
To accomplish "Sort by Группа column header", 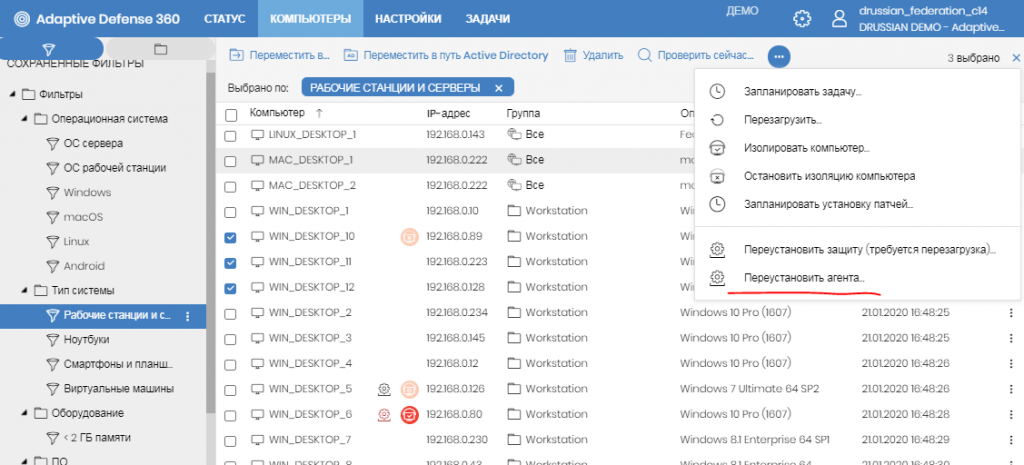I will pyautogui.click(x=523, y=113).
